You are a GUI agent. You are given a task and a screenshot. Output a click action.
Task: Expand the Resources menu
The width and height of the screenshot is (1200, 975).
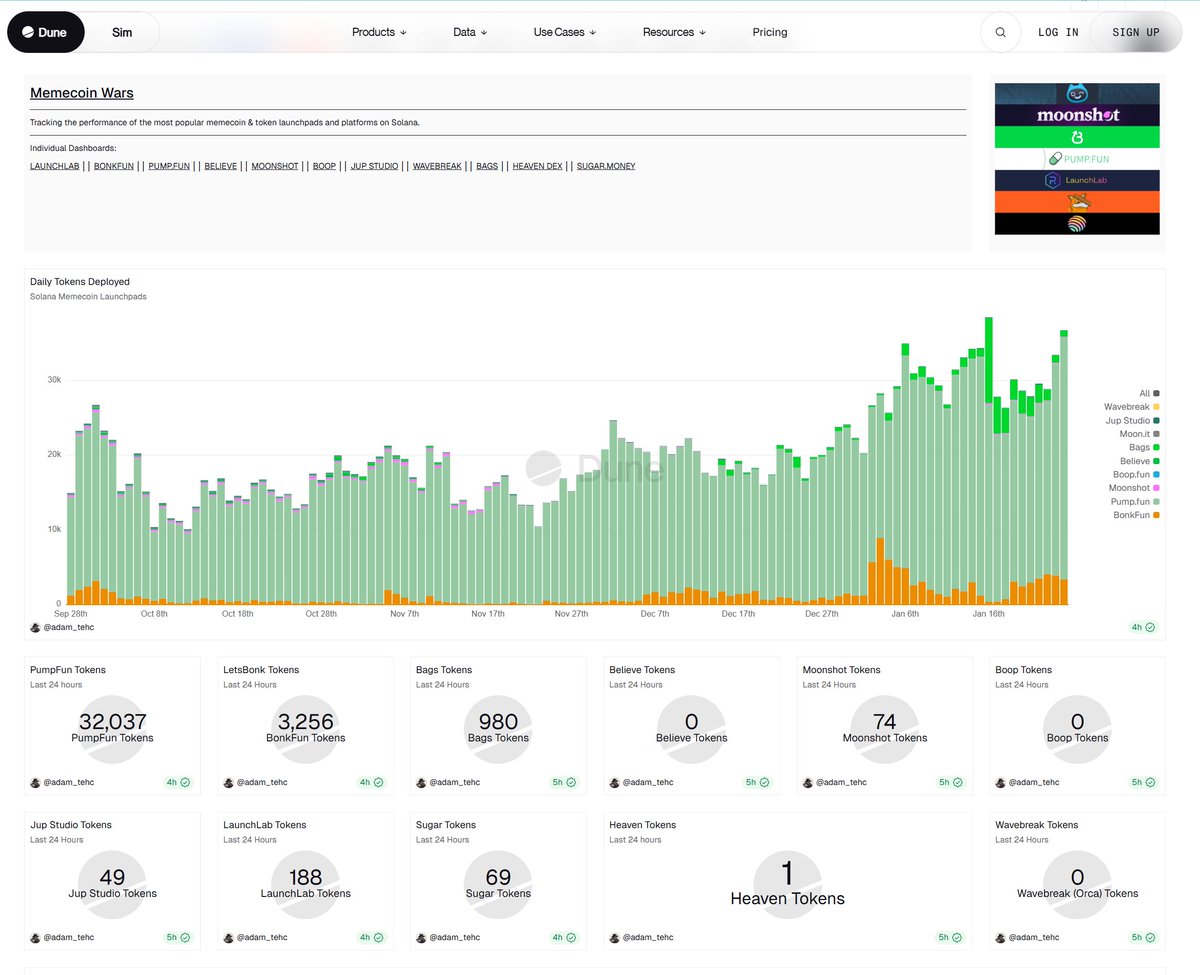click(674, 32)
